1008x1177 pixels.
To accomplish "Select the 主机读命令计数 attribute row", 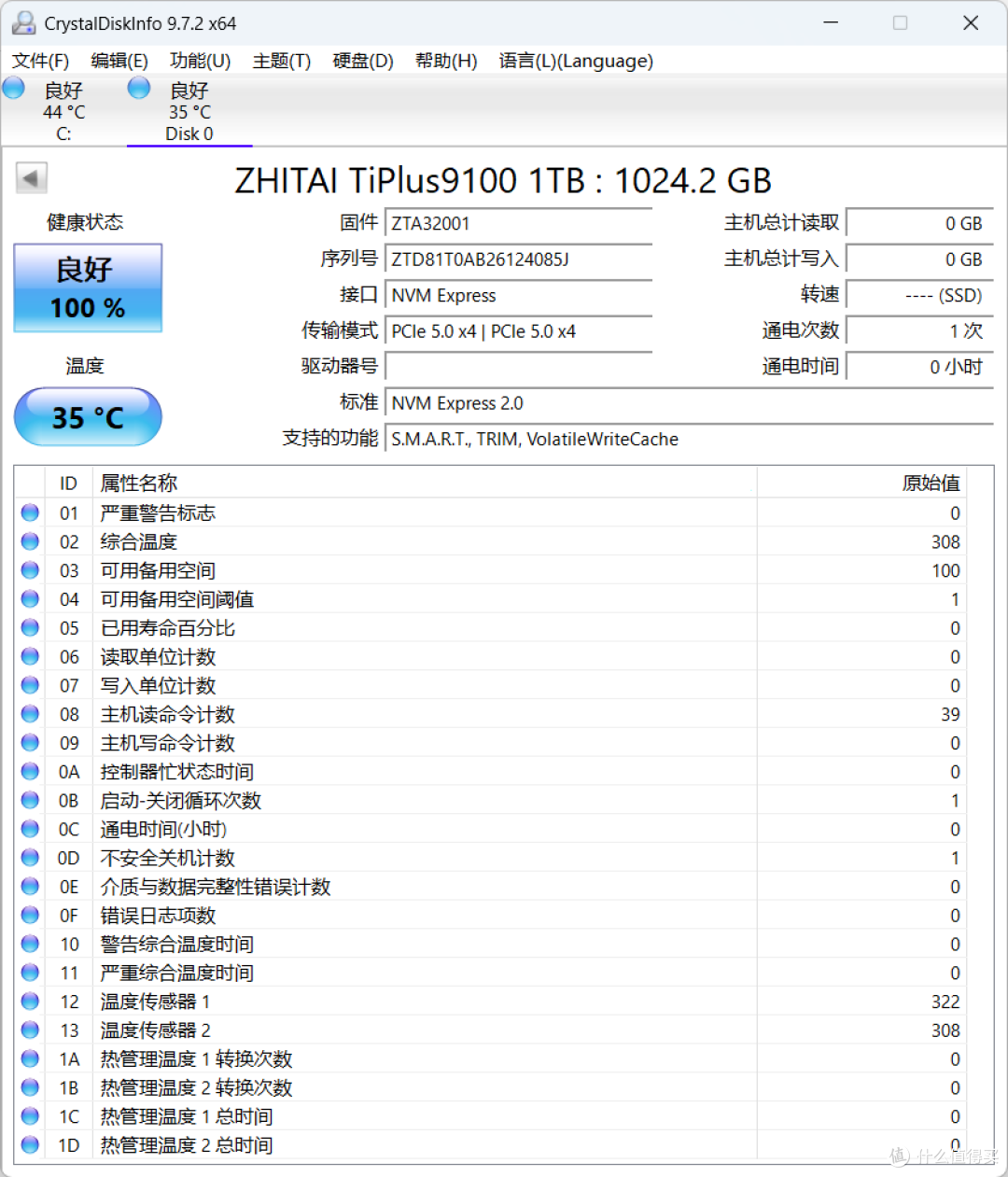I will click(x=491, y=714).
